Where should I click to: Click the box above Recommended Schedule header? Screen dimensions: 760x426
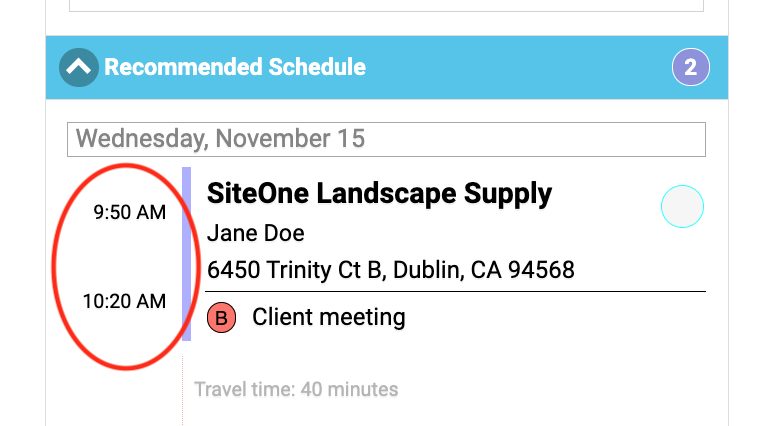pos(386,6)
